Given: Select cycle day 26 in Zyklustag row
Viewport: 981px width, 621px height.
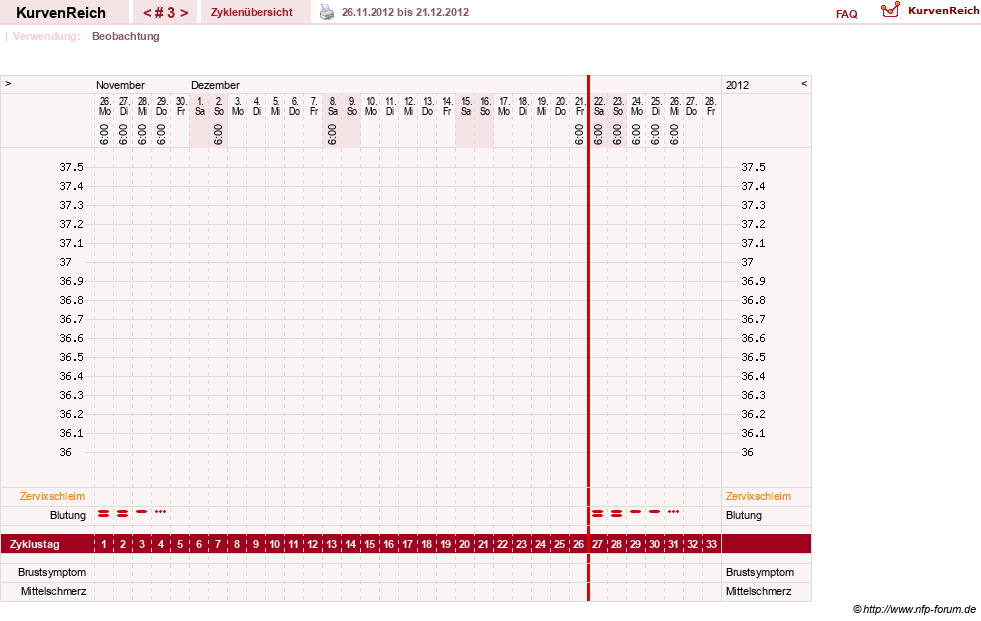Looking at the screenshot, I should click(578, 544).
